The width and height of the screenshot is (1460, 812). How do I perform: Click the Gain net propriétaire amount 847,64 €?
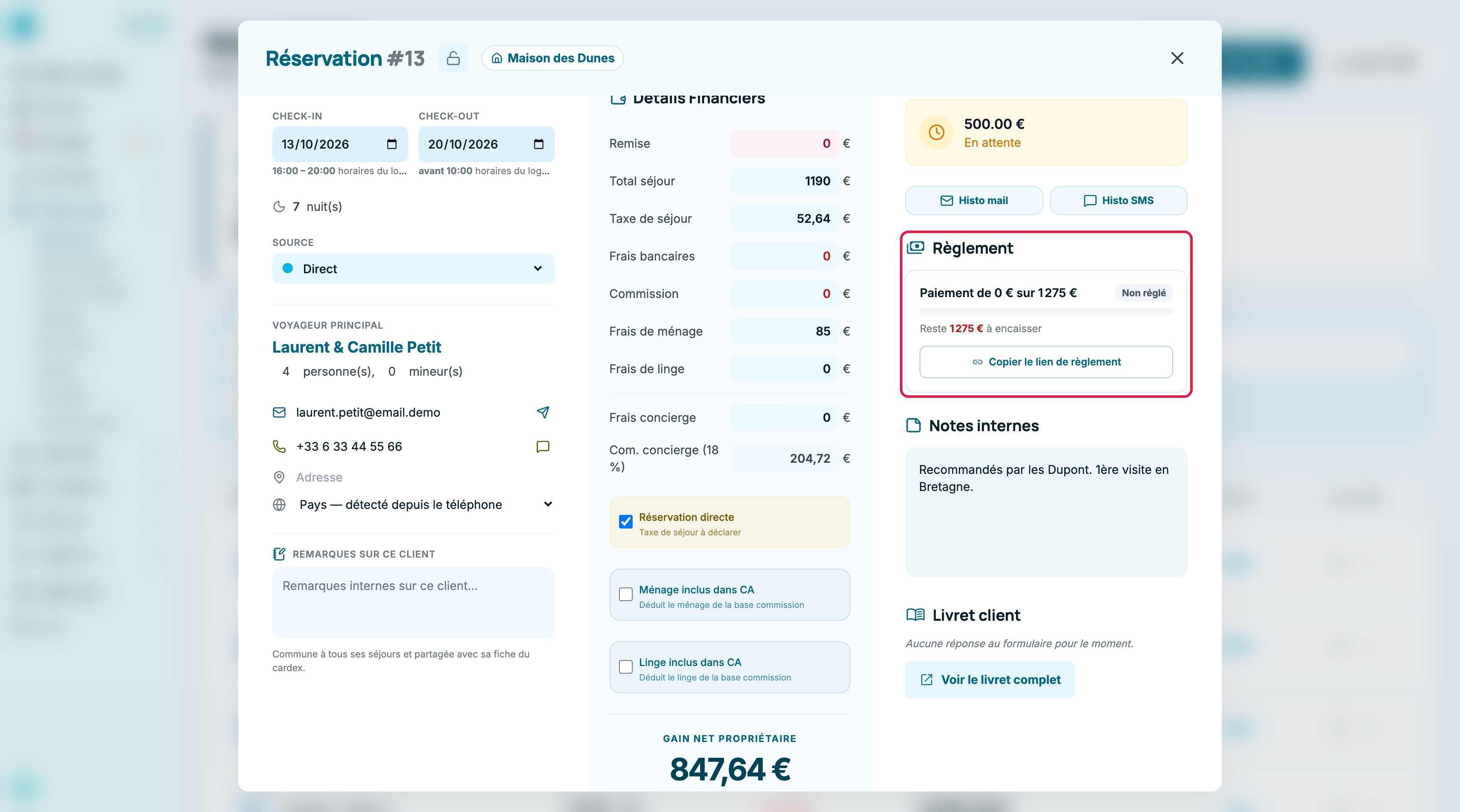pos(730,769)
